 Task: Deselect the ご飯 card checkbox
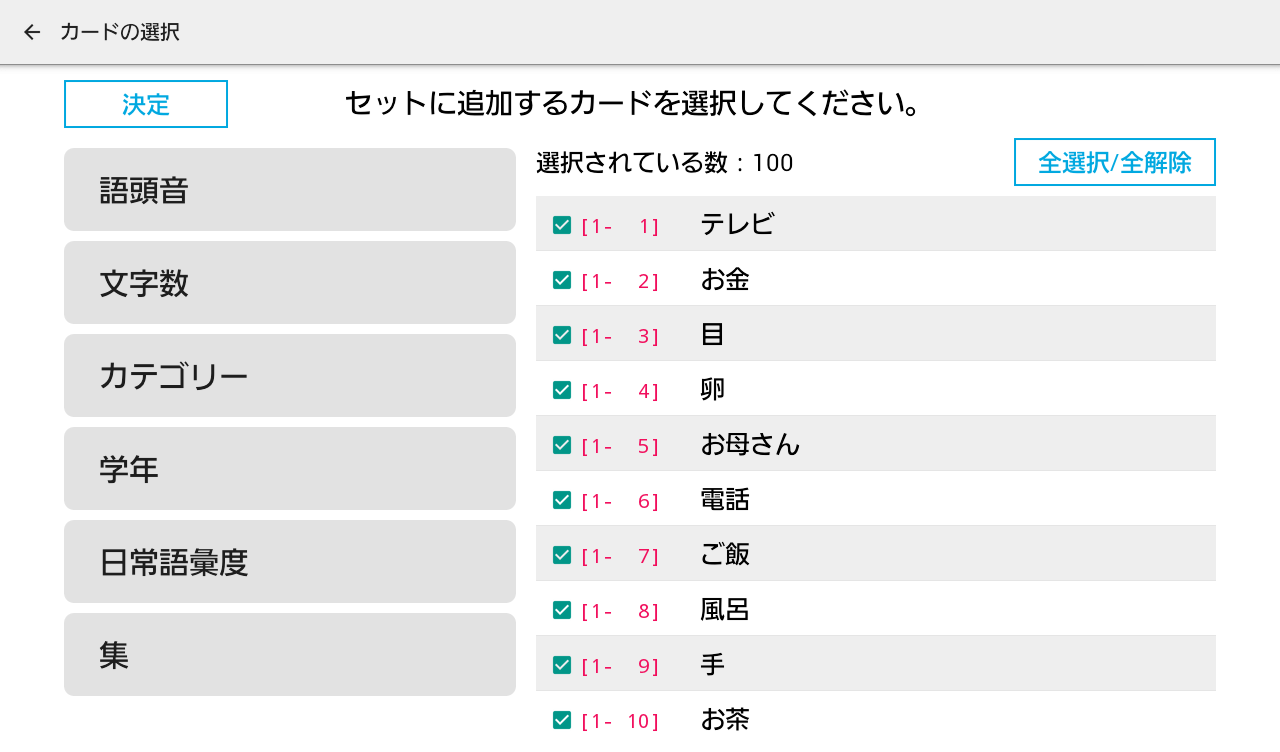point(562,555)
